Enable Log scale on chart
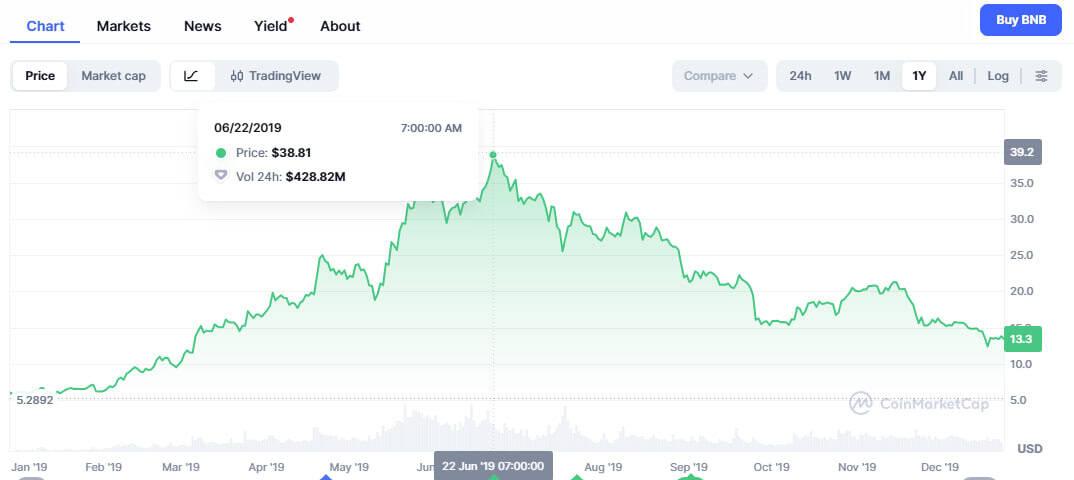The image size is (1074, 480). [998, 76]
